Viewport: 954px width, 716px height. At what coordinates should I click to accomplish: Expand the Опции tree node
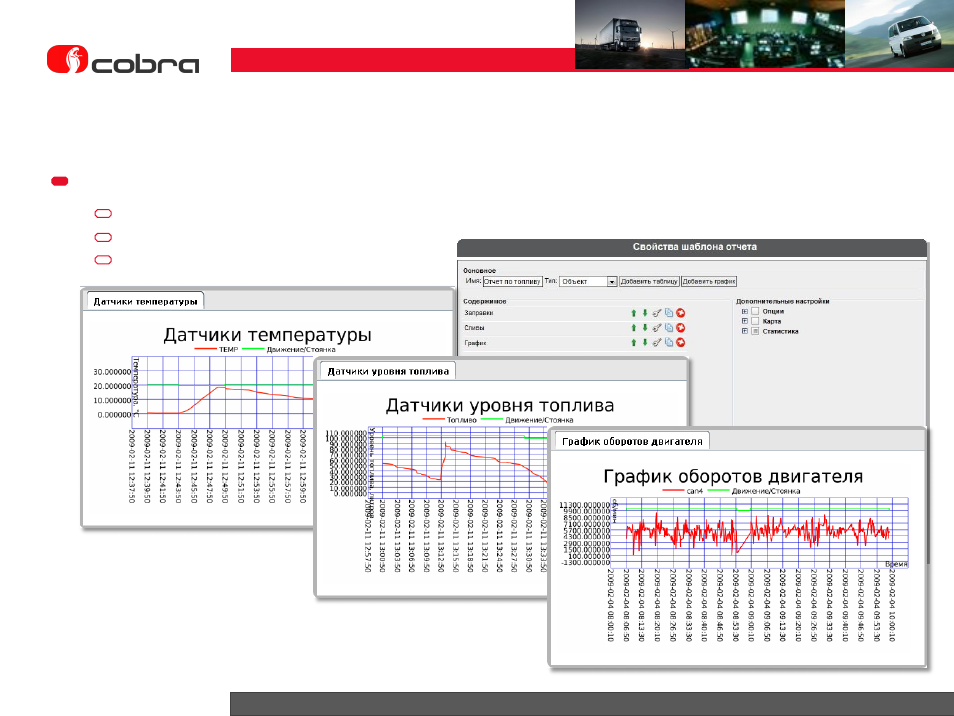745,311
